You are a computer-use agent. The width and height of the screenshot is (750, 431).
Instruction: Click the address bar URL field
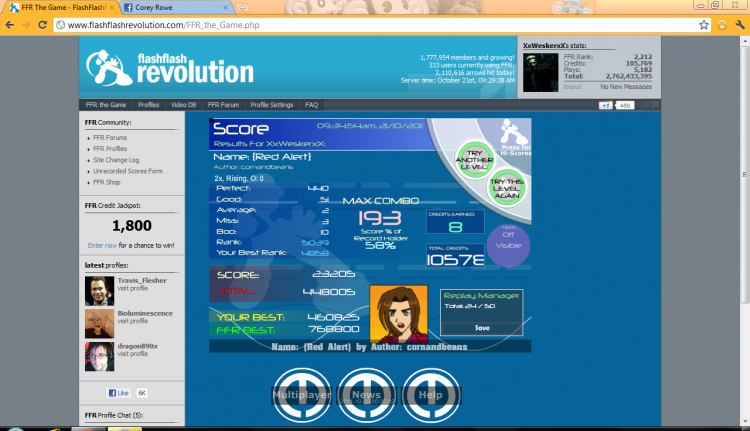click(378, 25)
